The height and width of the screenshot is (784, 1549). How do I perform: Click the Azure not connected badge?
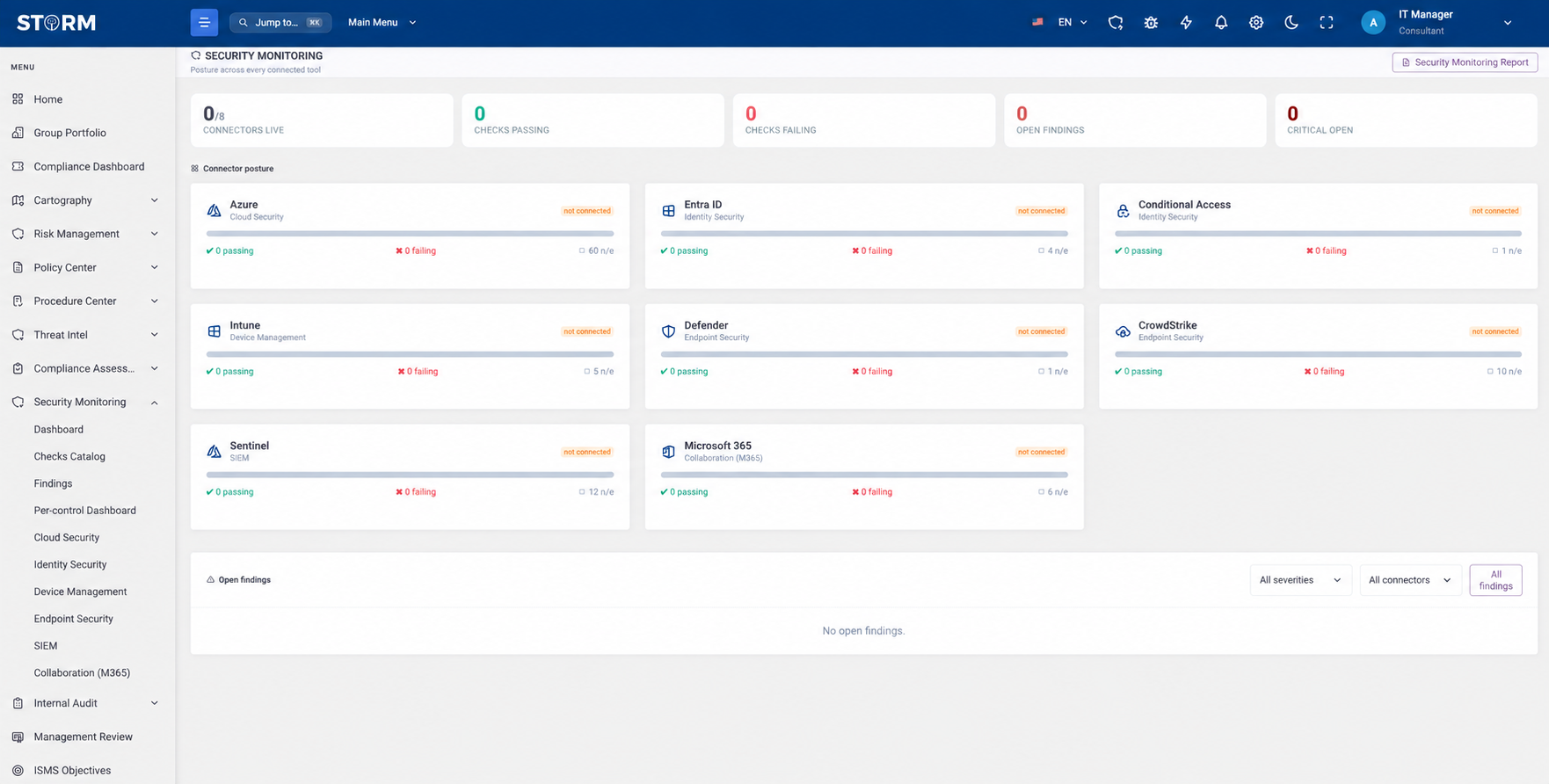[587, 211]
